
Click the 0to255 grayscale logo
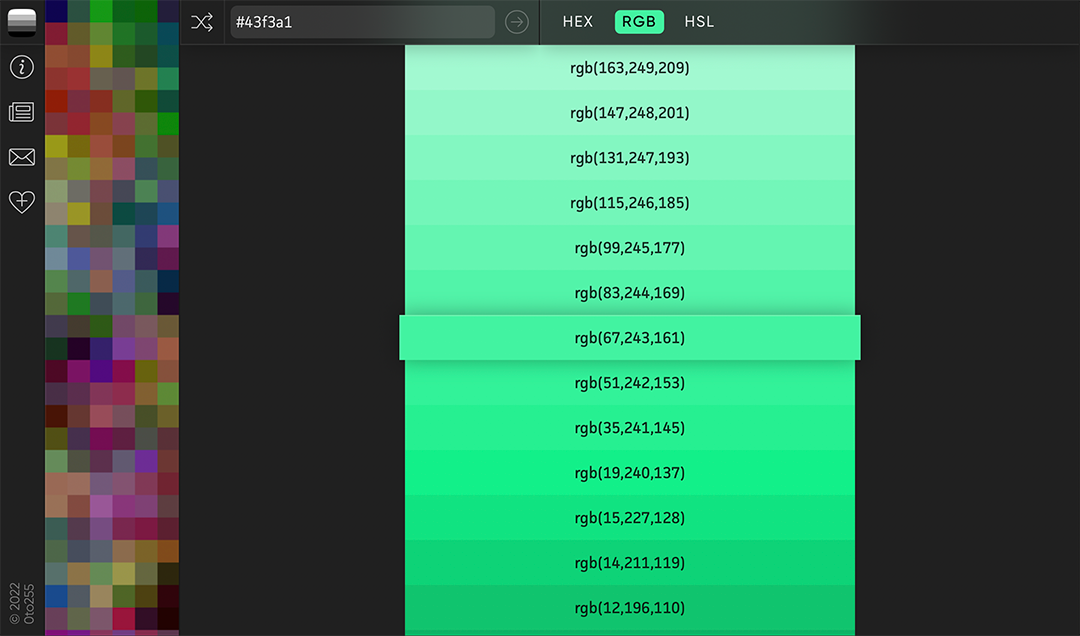point(21,22)
